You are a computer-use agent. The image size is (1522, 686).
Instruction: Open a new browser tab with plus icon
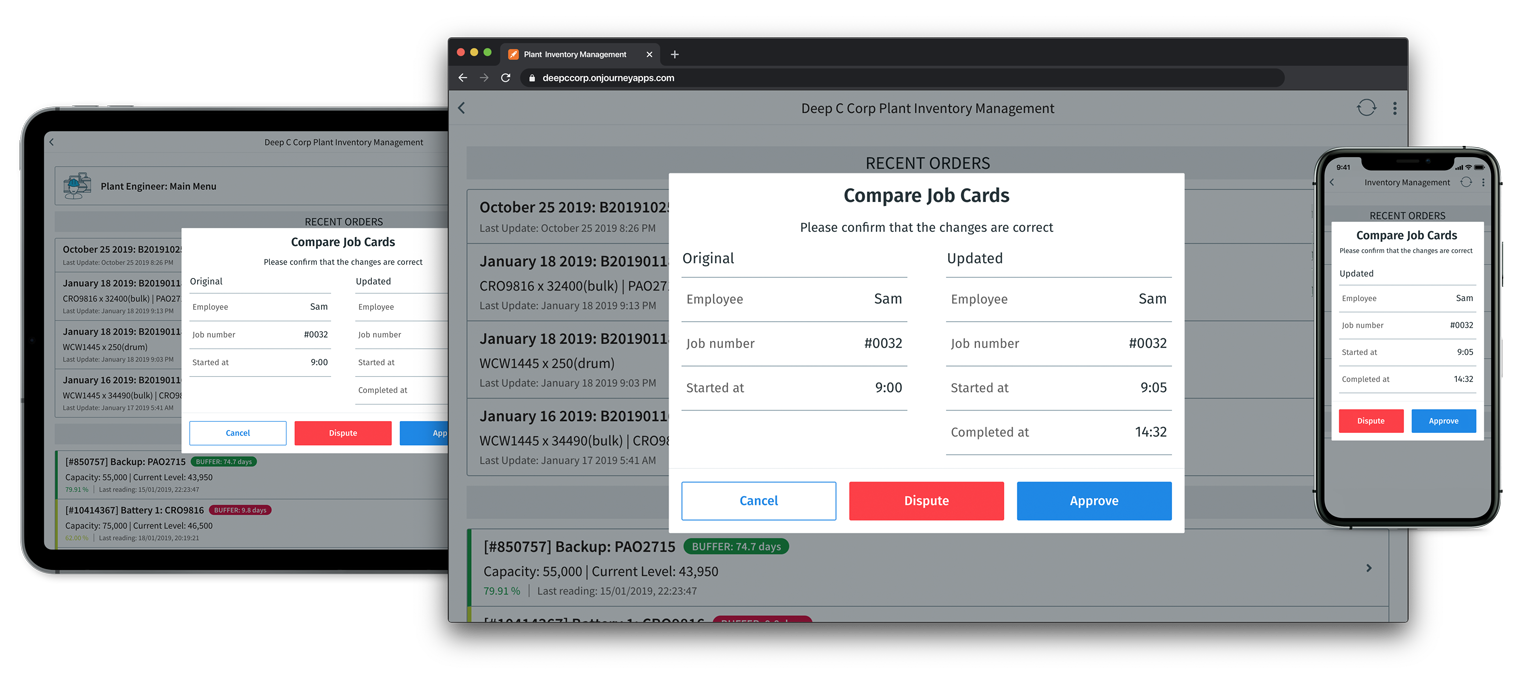coord(674,54)
